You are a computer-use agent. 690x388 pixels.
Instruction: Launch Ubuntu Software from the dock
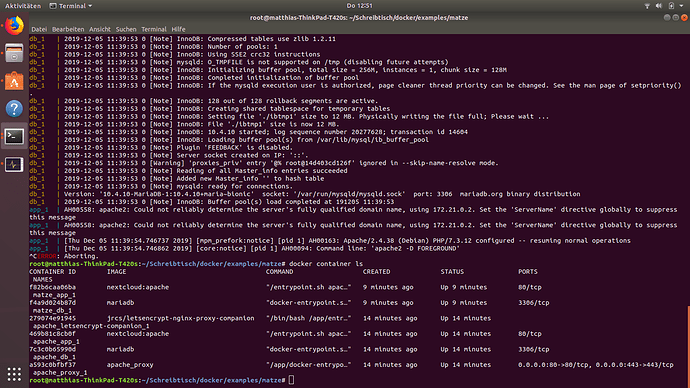(14, 81)
